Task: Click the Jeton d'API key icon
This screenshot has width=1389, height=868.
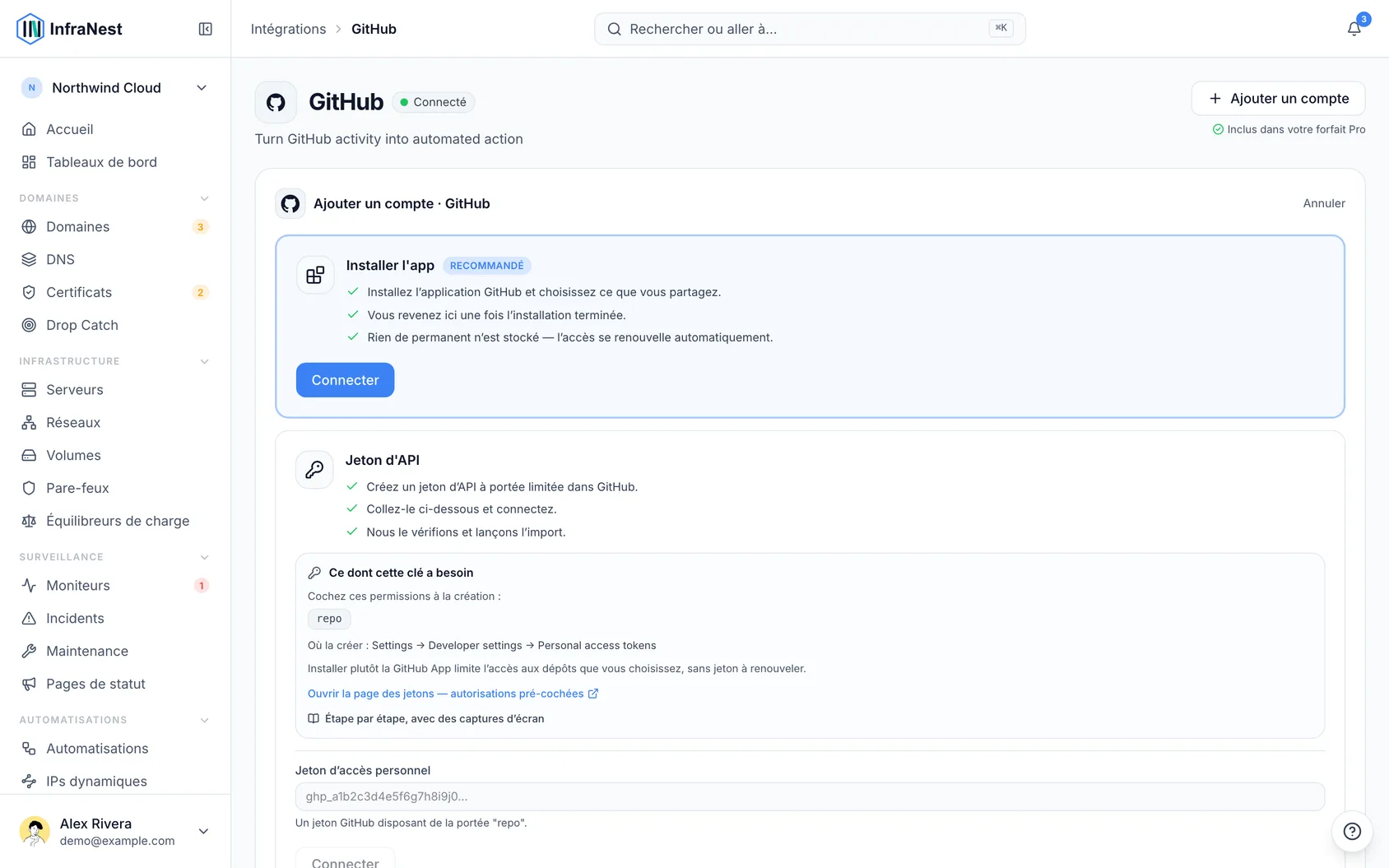Action: [x=314, y=470]
